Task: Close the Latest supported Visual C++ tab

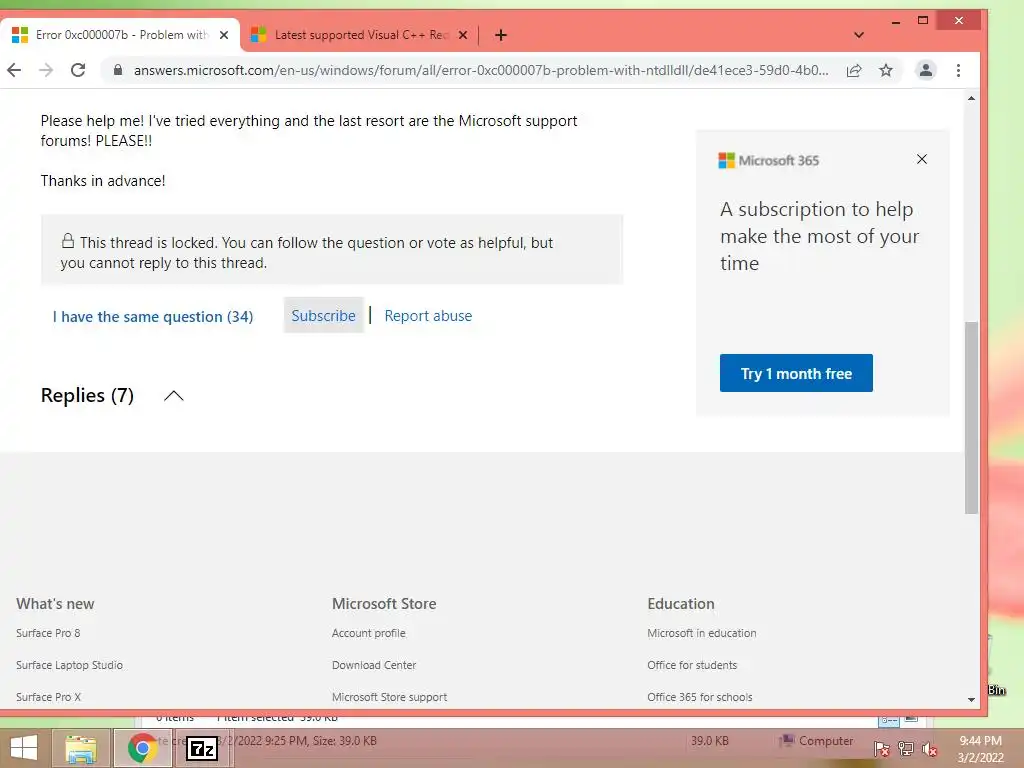Action: coord(463,35)
